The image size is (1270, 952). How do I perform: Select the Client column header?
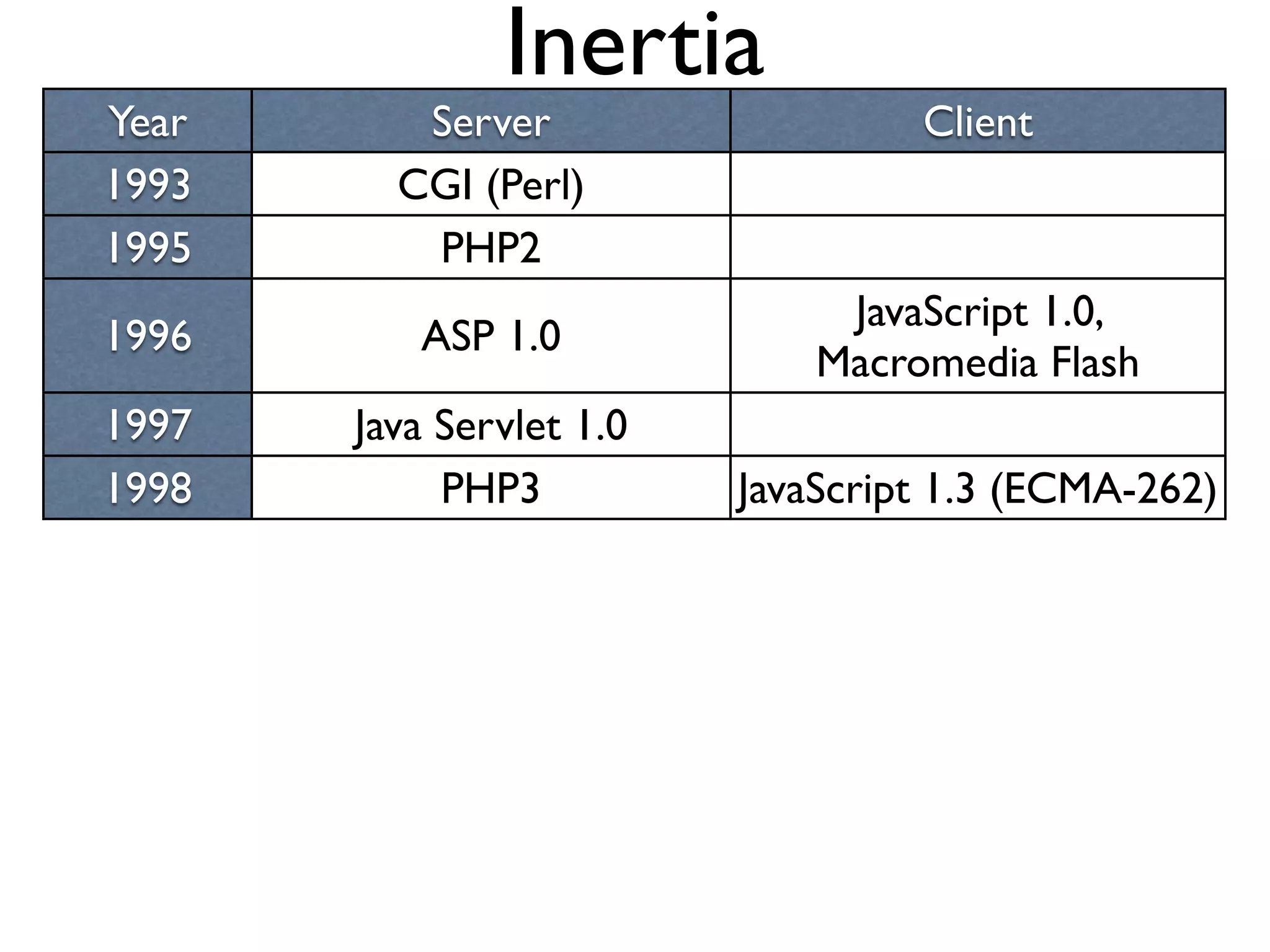[977, 121]
